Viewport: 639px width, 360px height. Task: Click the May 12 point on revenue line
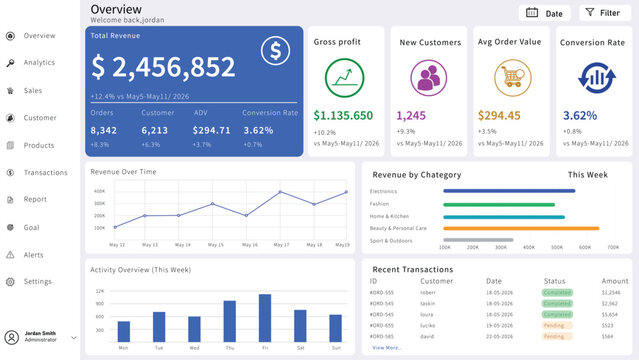pyautogui.click(x=115, y=227)
